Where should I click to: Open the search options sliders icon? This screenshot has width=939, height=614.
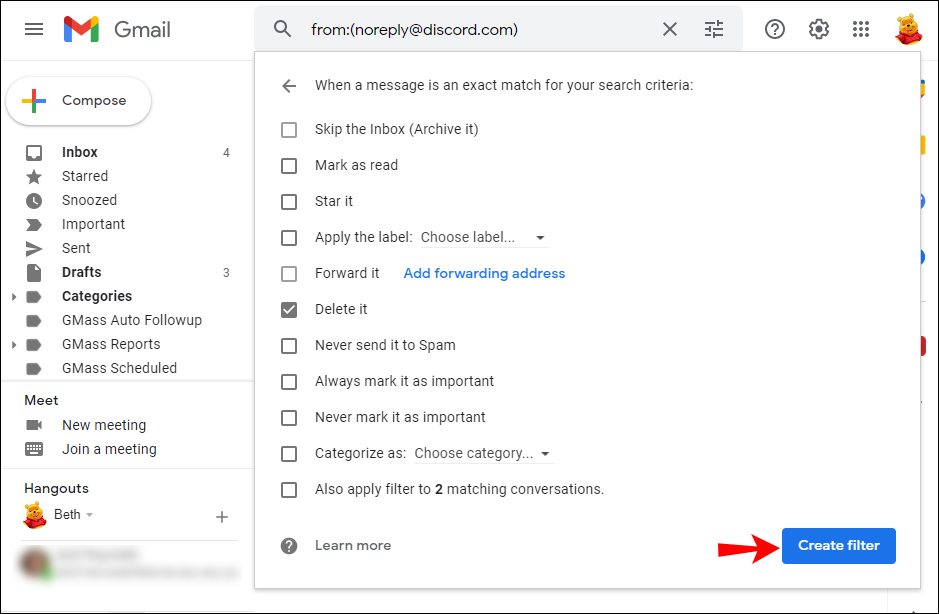tap(713, 29)
